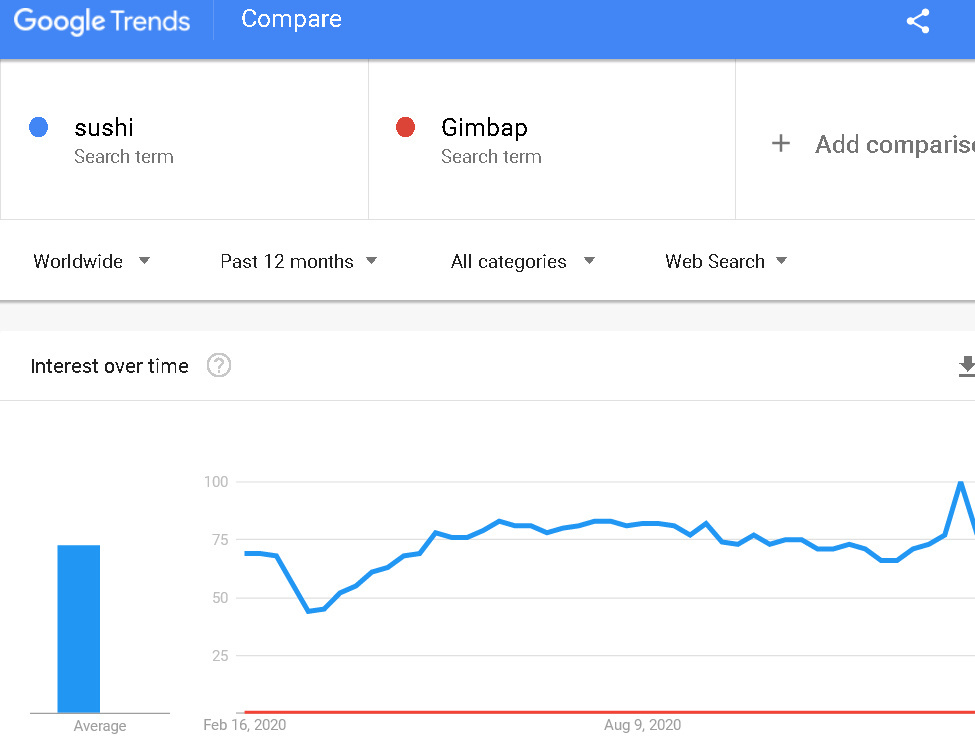Screen dimensions: 975x750
Task: Download the Interest over time chart data
Action: tap(966, 367)
